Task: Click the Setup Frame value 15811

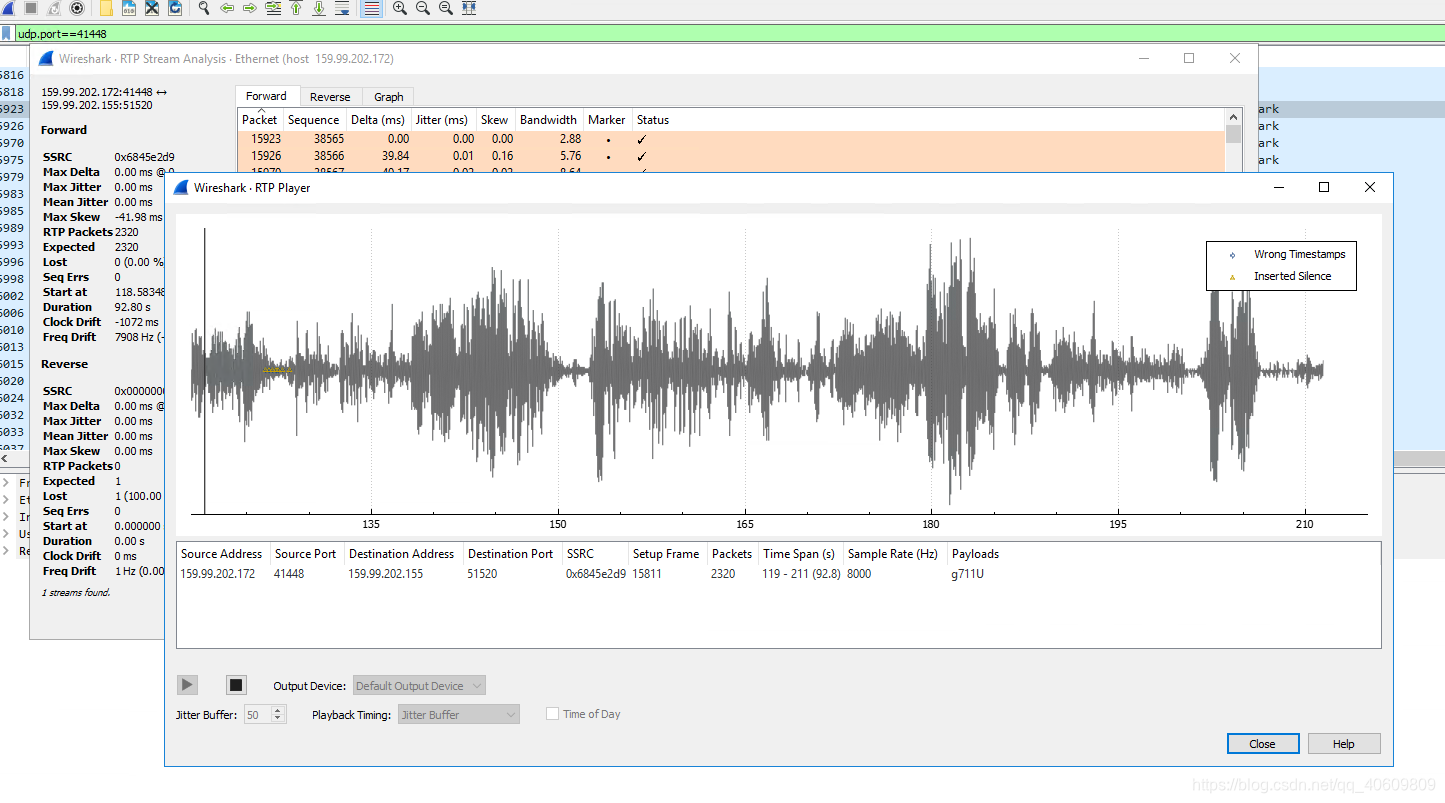Action: coord(647,574)
